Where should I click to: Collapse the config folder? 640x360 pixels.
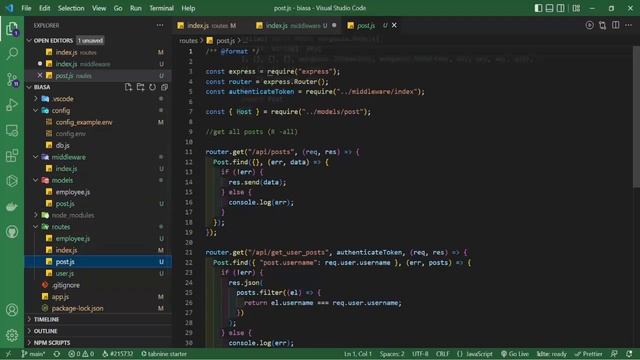[36, 110]
